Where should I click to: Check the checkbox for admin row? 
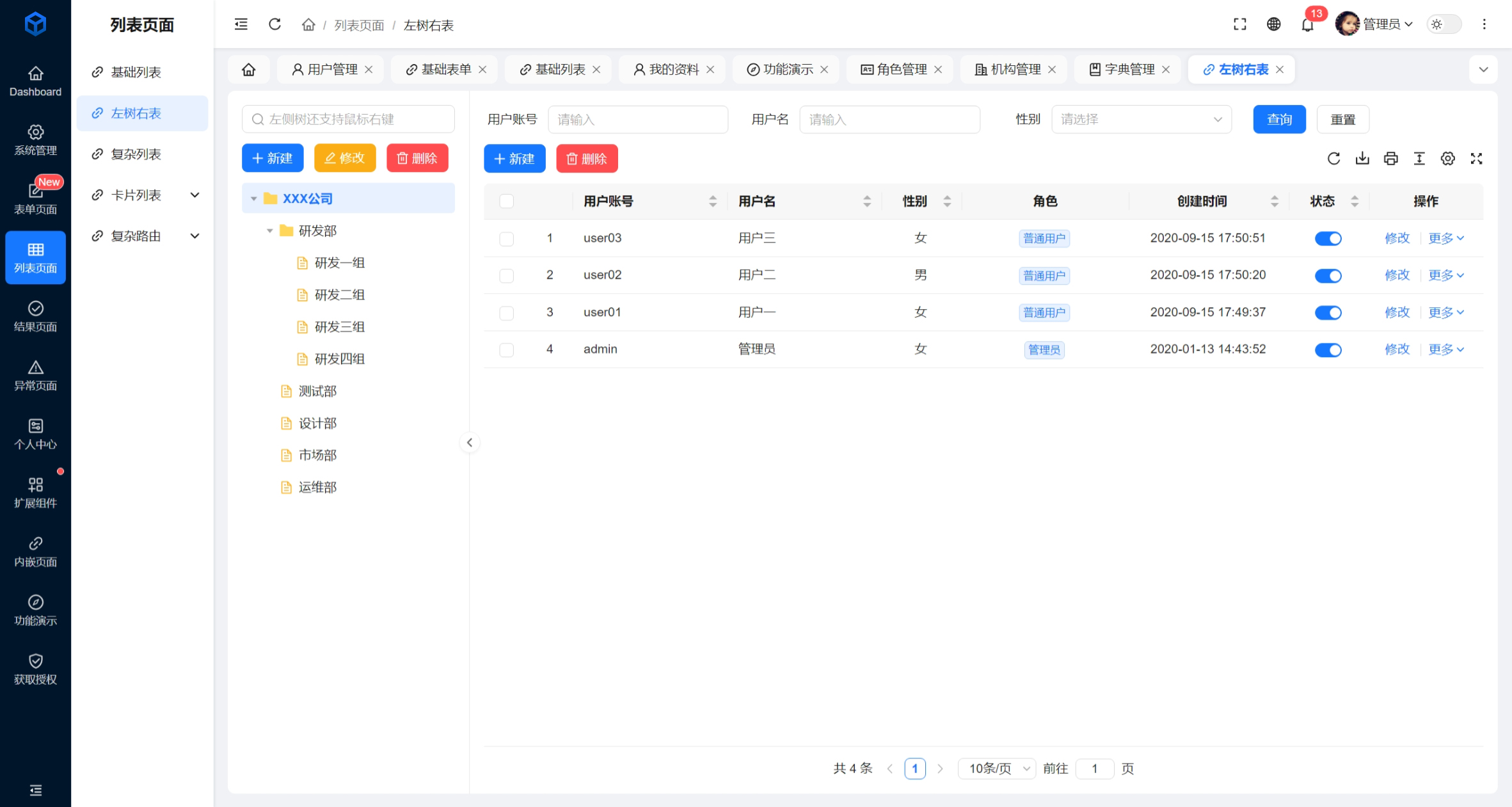coord(506,349)
